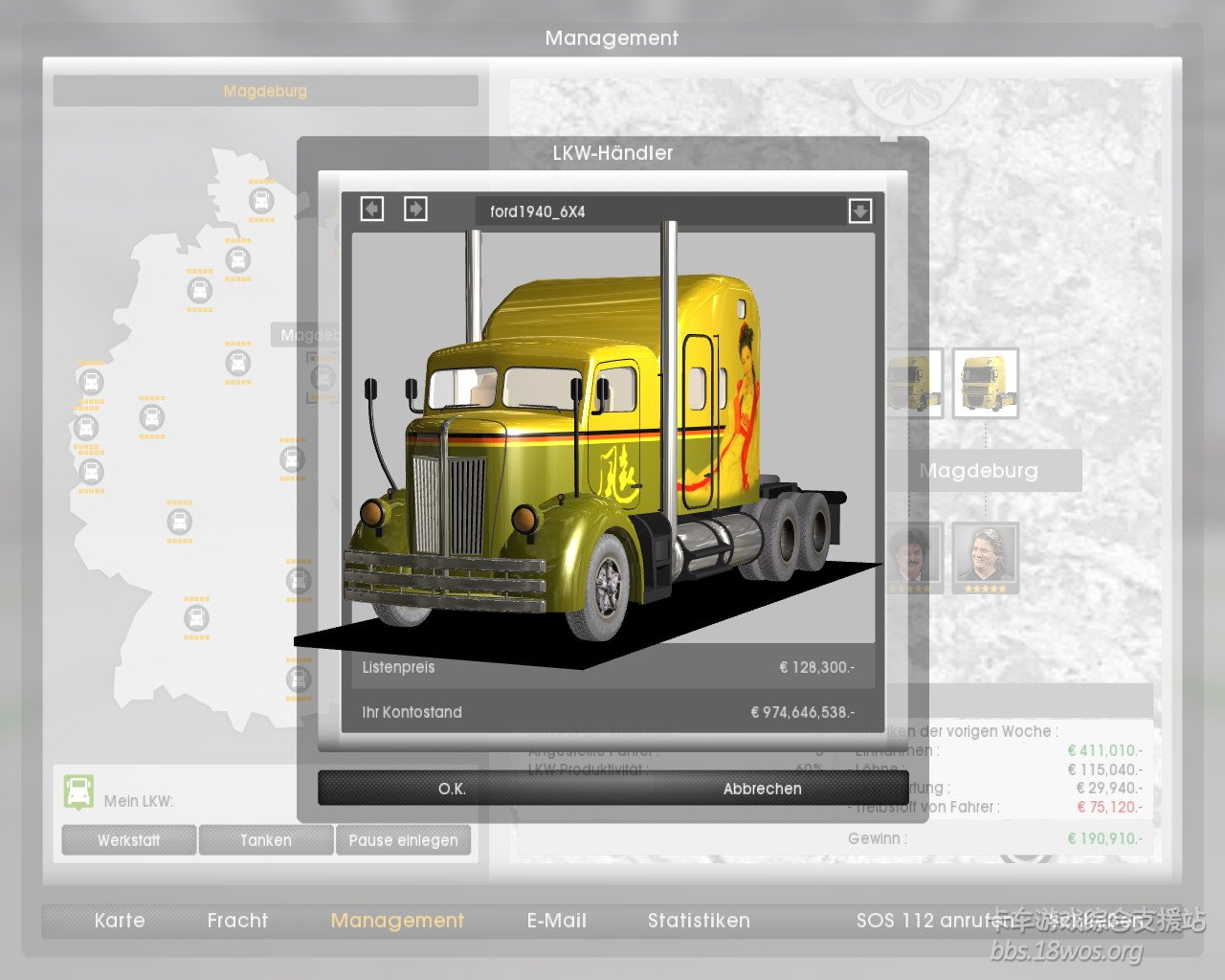Click the previous truck left arrow

click(x=372, y=209)
